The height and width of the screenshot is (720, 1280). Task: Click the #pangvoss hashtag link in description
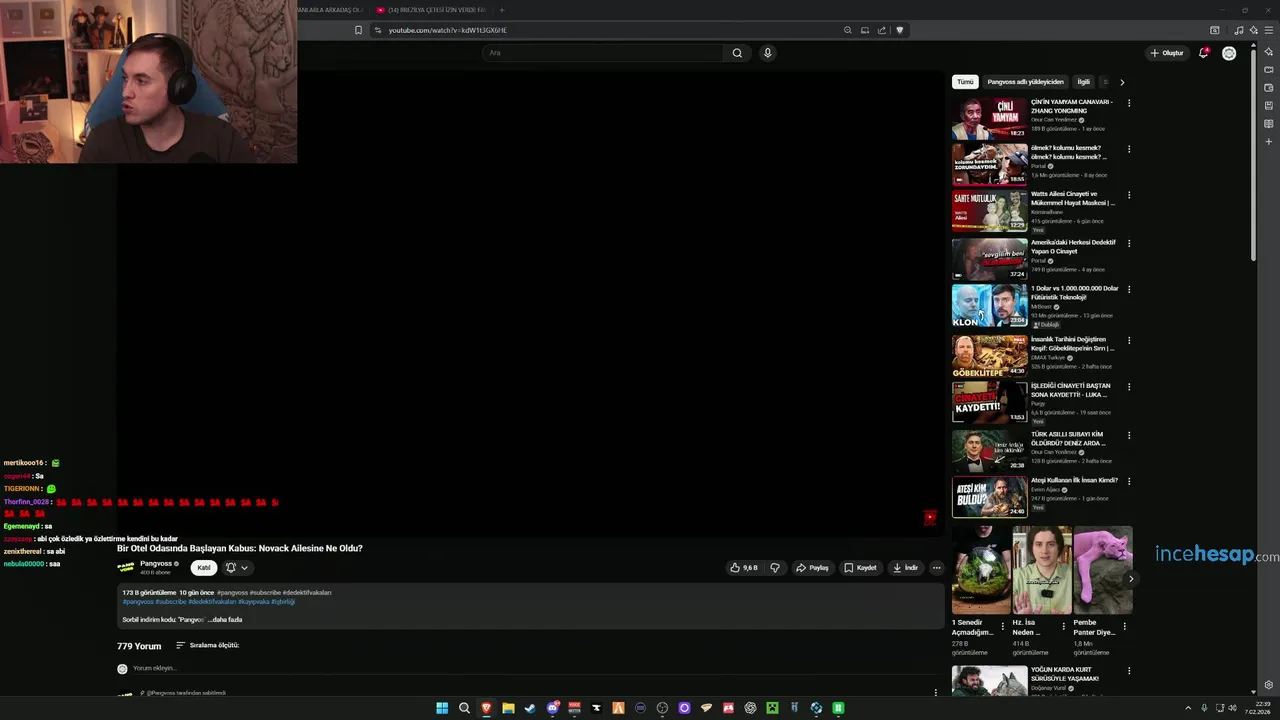pos(138,602)
